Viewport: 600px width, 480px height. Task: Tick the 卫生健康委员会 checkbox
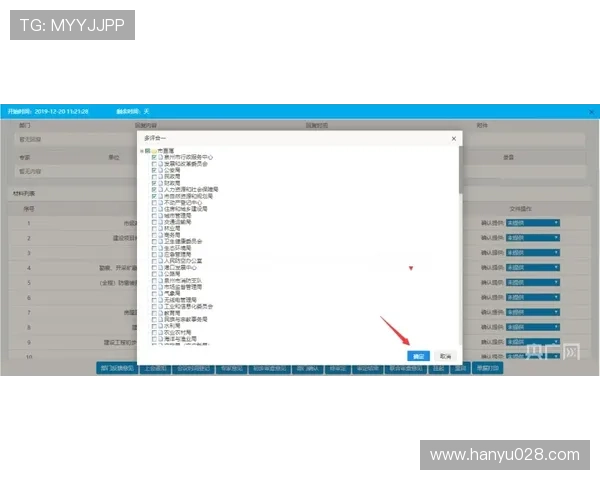point(154,241)
